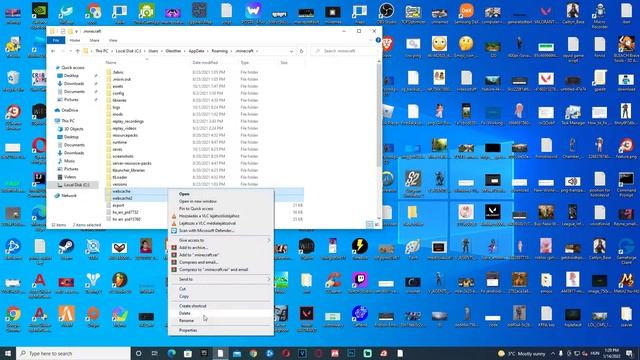Click the AppData breadcrumb segment
640x360 pixels.
pyautogui.click(x=196, y=51)
